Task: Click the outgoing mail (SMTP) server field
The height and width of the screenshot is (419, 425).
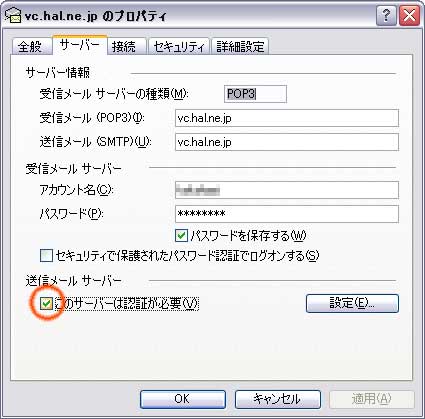Action: click(x=287, y=142)
